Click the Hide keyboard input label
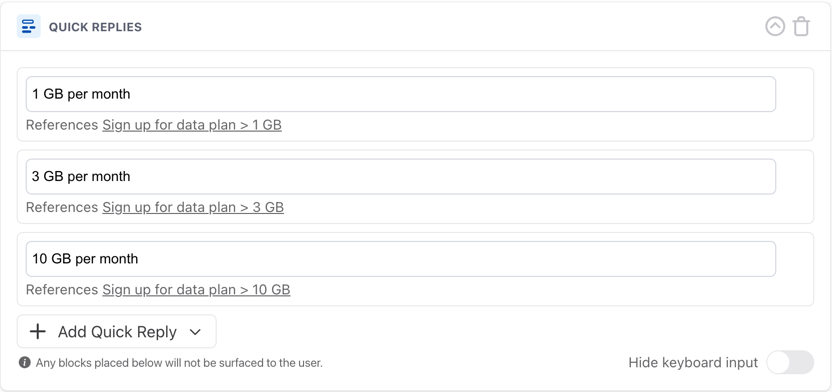832x392 pixels. tap(693, 362)
